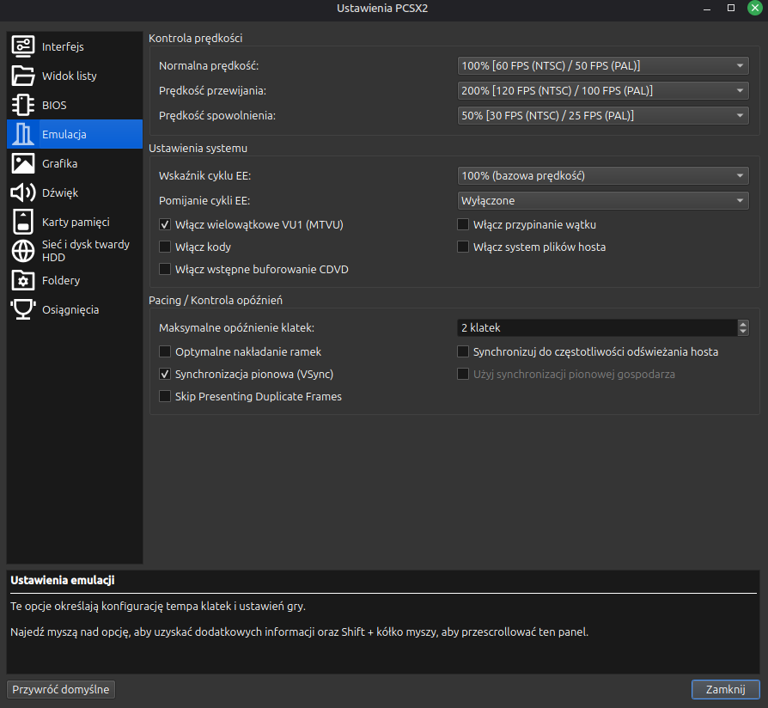This screenshot has width=768, height=708.
Task: Enable the Włącz kody checkbox
Action: pos(166,247)
